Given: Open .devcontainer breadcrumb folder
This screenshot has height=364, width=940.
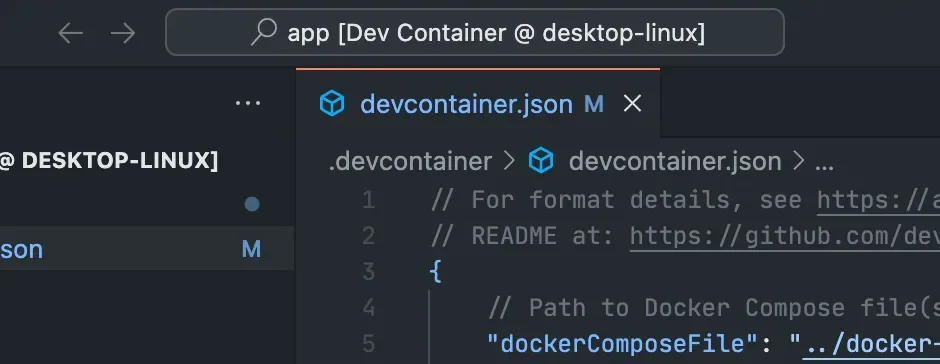Looking at the screenshot, I should click(410, 161).
